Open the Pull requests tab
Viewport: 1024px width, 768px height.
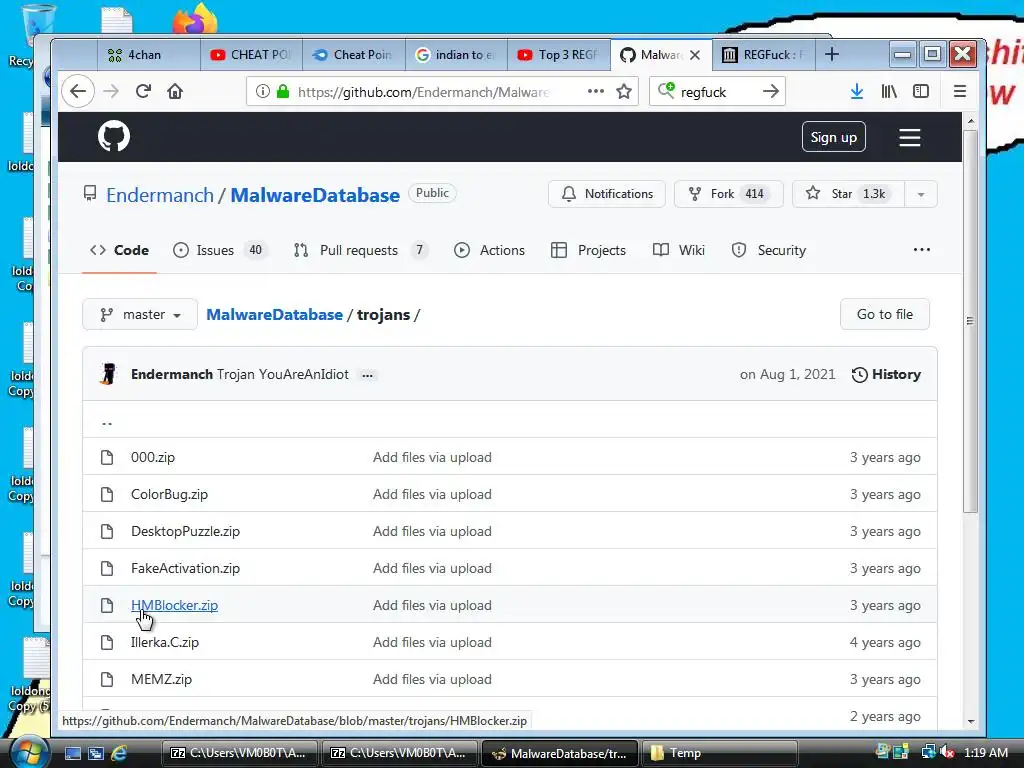pos(360,250)
